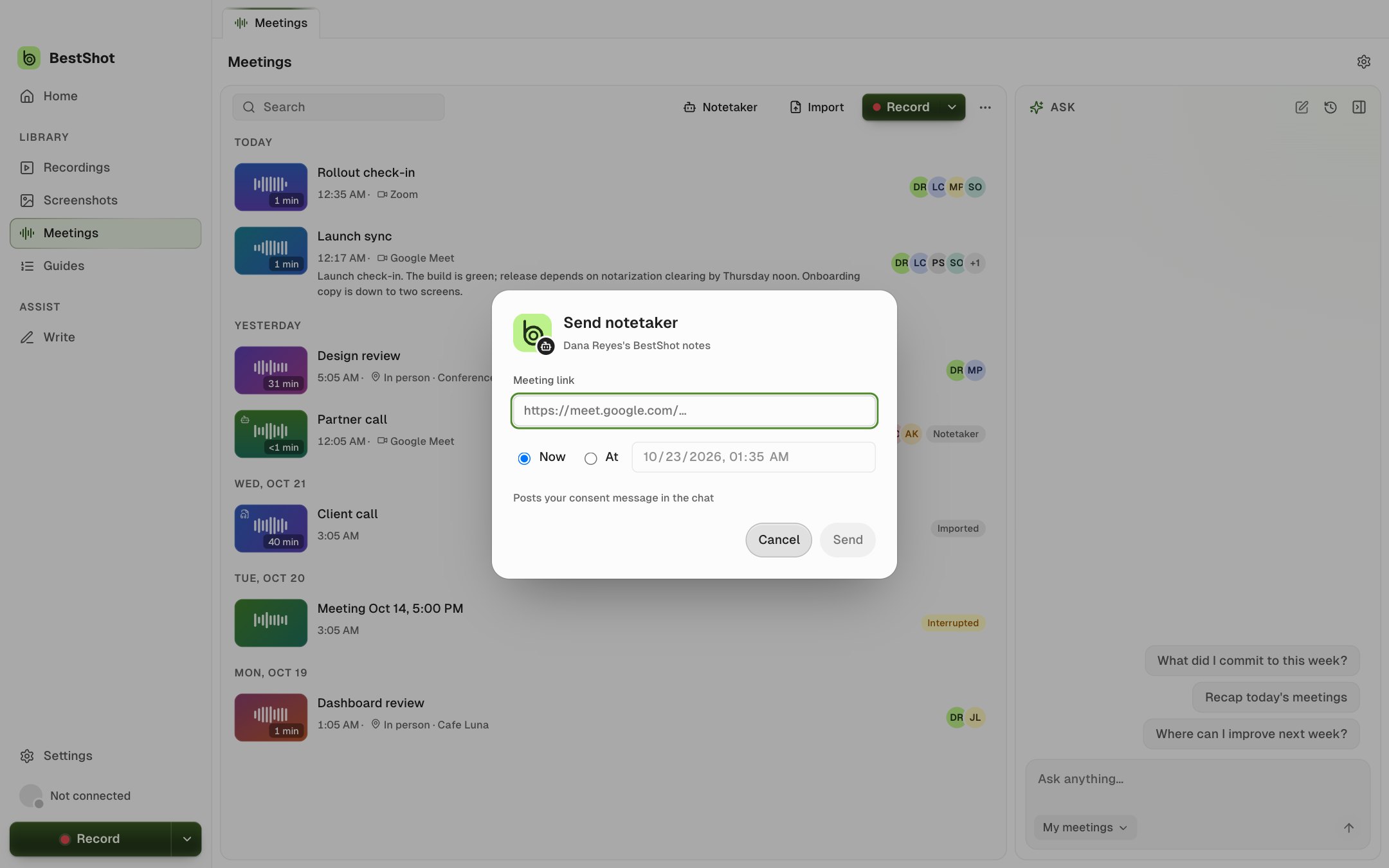
Task: Click the scheduled date and time field
Action: [x=753, y=457]
